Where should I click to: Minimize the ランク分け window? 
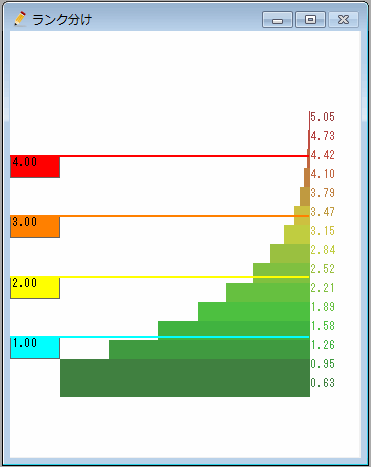coord(277,20)
